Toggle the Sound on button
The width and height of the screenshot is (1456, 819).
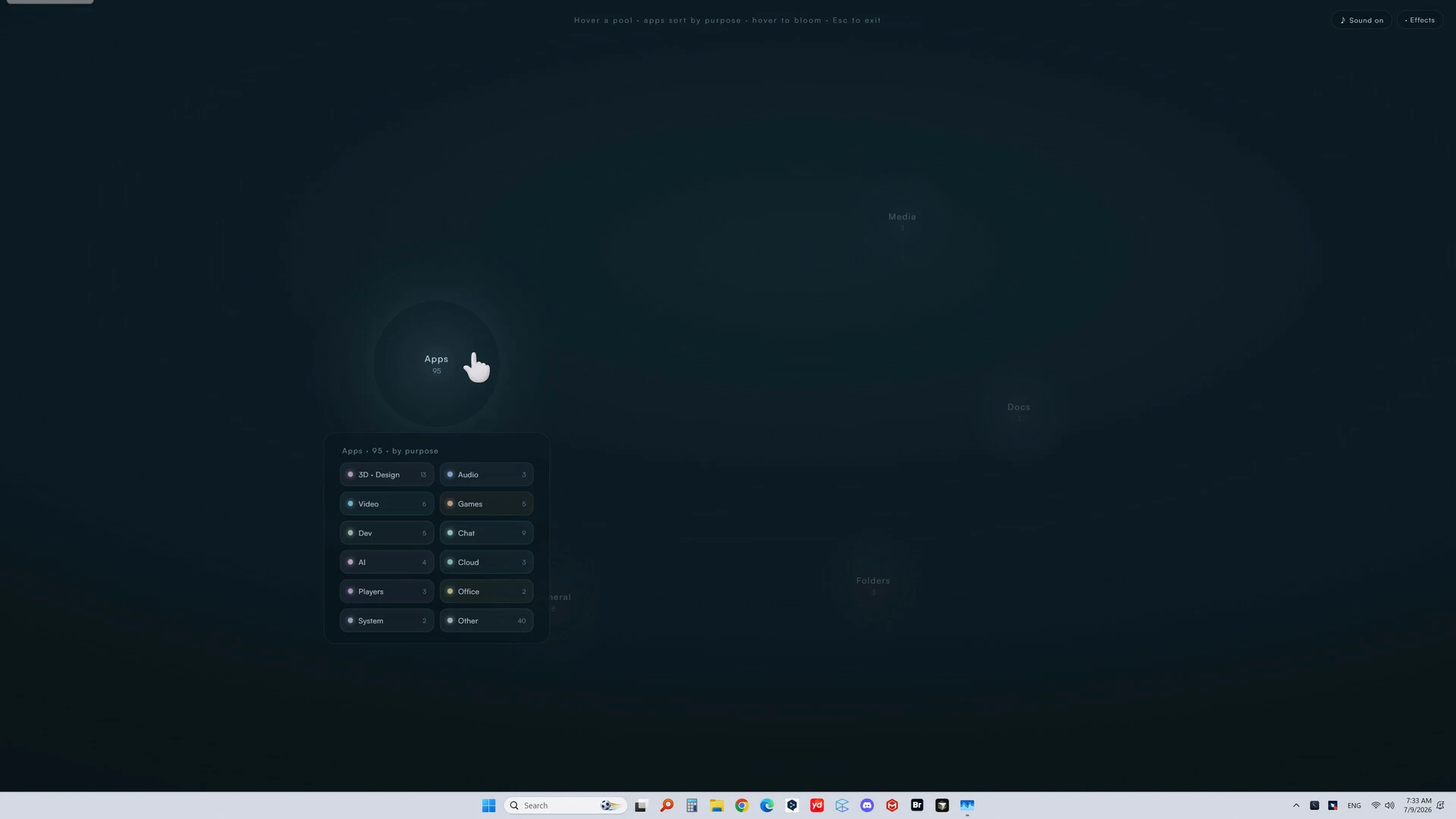click(1361, 20)
